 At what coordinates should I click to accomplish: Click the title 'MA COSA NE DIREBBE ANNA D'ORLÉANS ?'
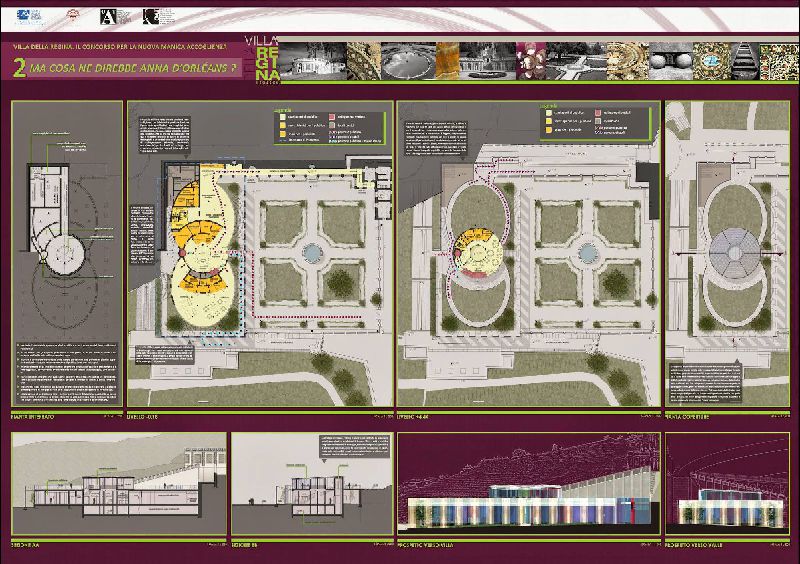pyautogui.click(x=133, y=68)
